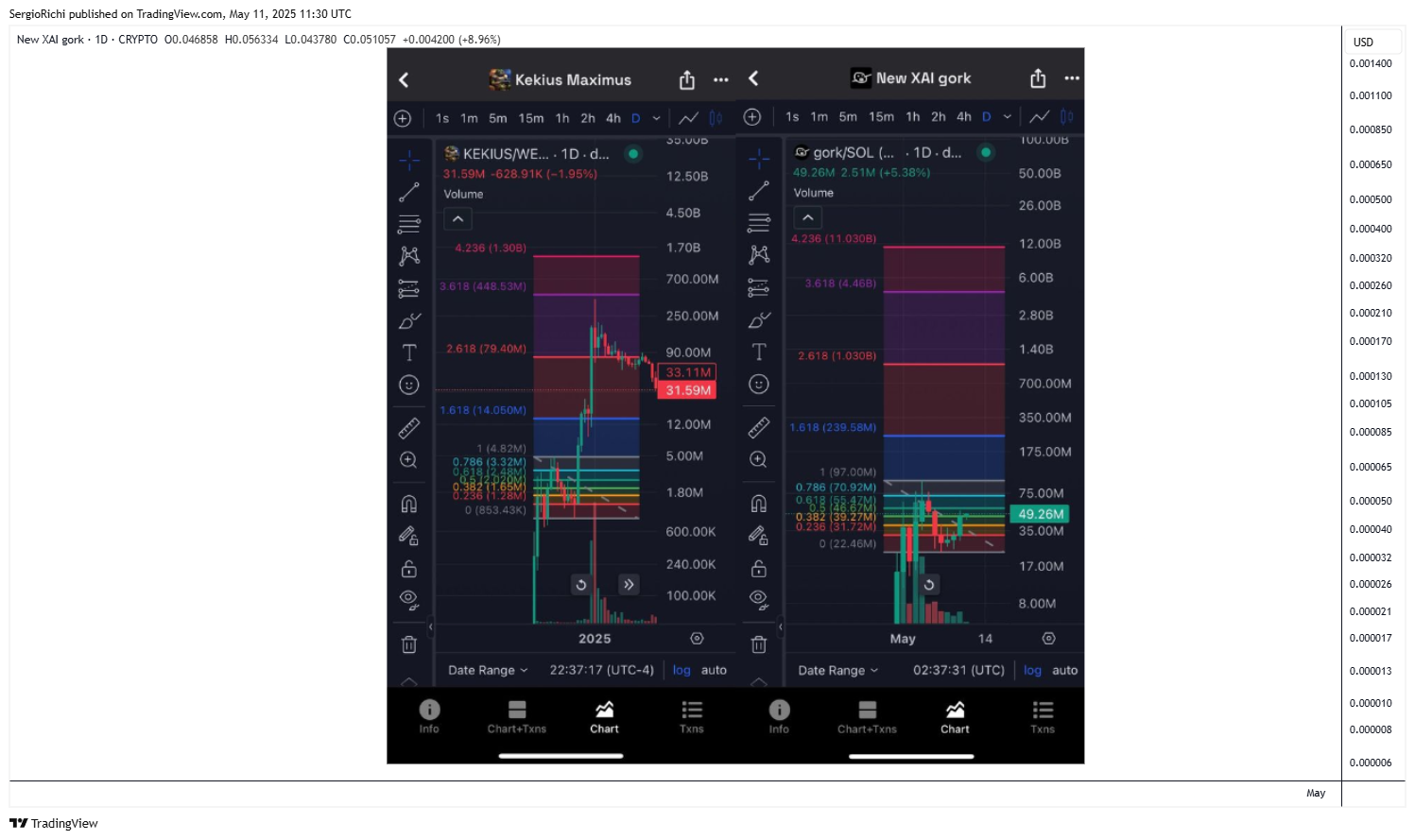Viewport: 1415px width, 840px height.
Task: Select trend line tool in Kekius chart
Action: 409,192
